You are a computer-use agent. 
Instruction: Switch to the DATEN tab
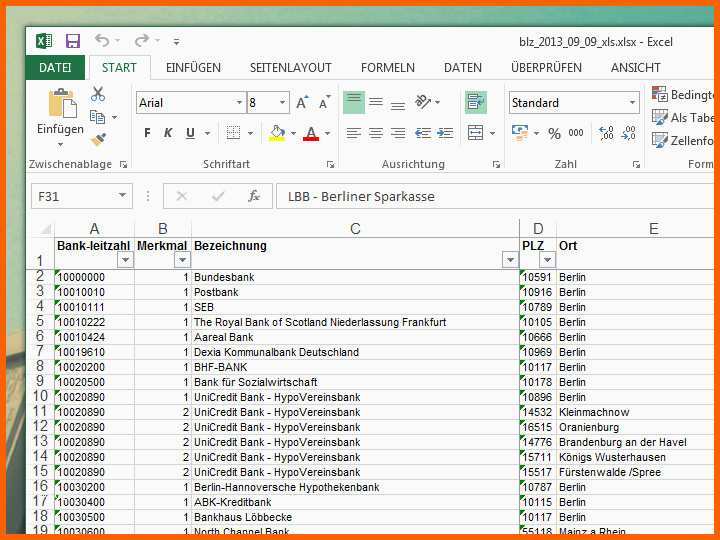point(462,68)
